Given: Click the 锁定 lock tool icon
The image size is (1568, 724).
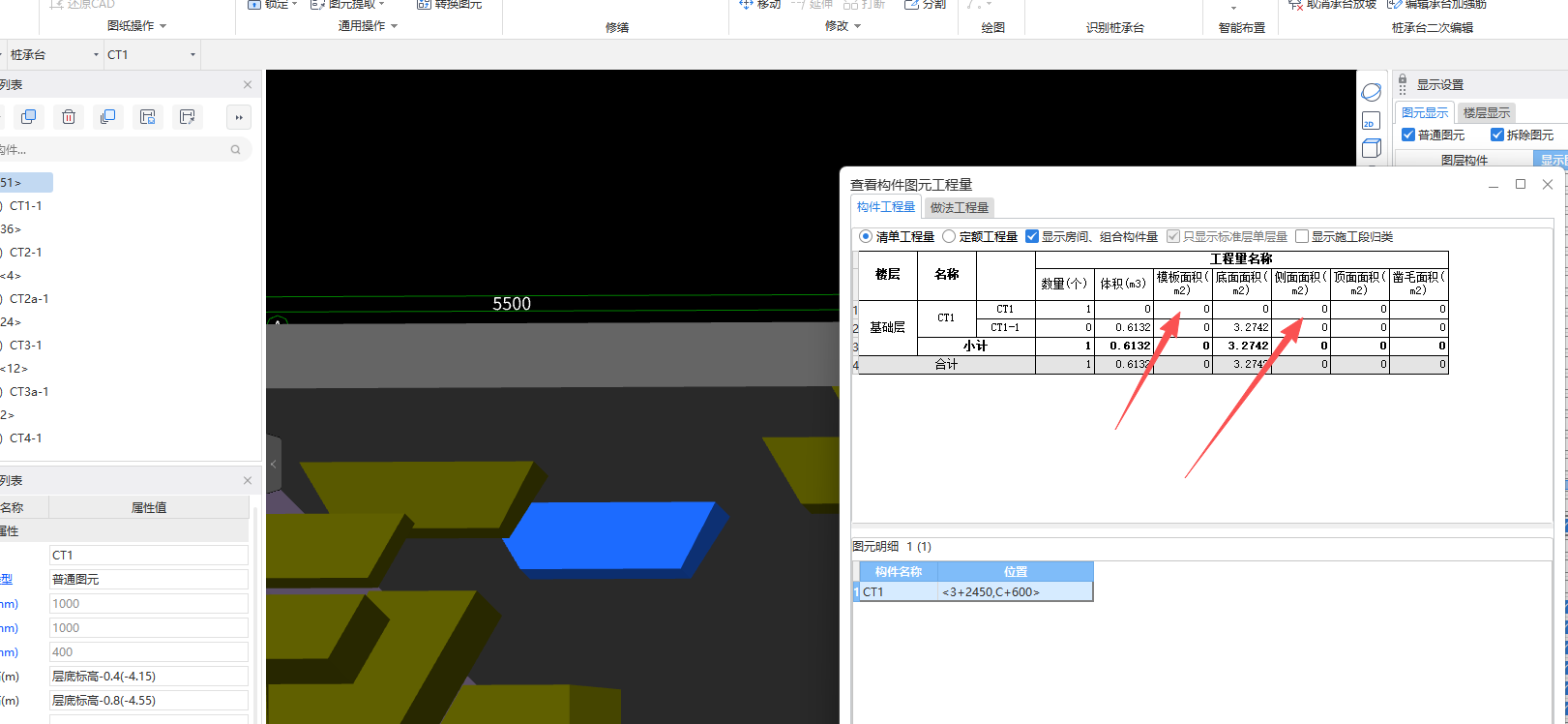Looking at the screenshot, I should 253,5.
